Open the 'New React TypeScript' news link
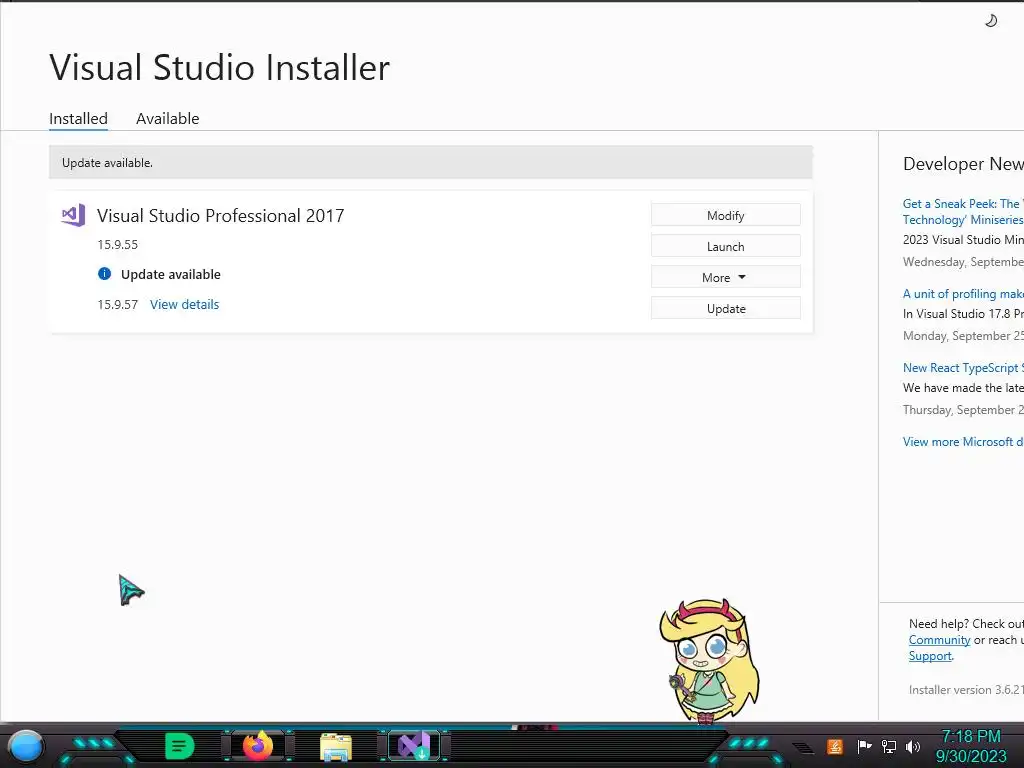Image resolution: width=1024 pixels, height=768 pixels. (963, 368)
